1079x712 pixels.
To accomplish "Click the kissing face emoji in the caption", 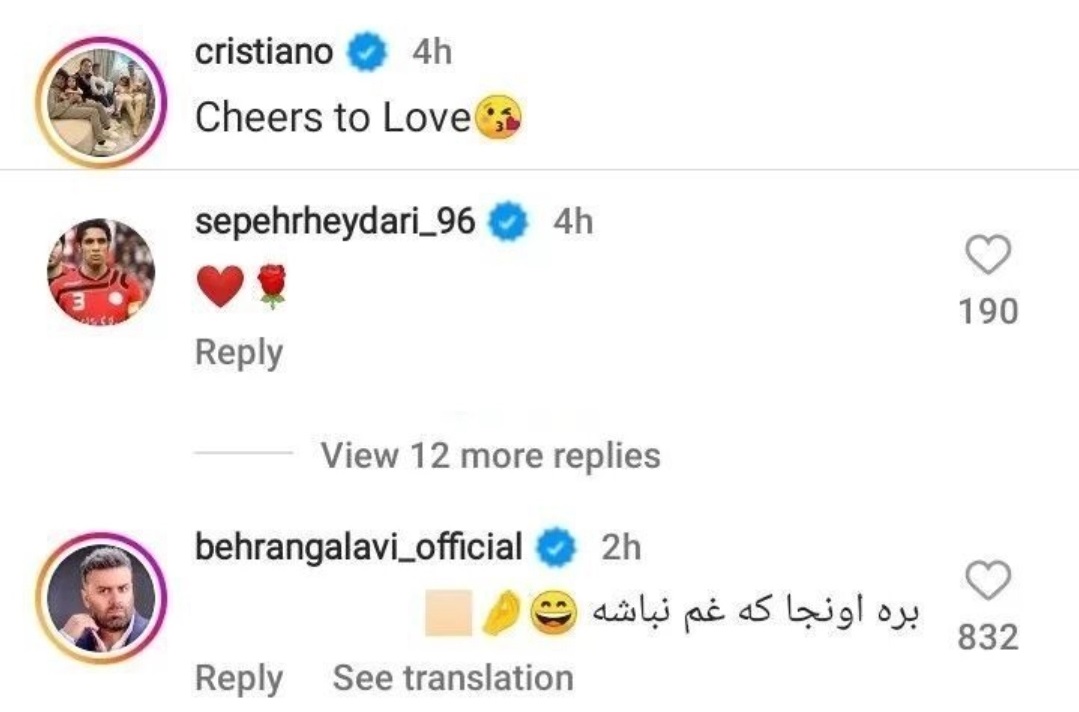I will [x=498, y=118].
